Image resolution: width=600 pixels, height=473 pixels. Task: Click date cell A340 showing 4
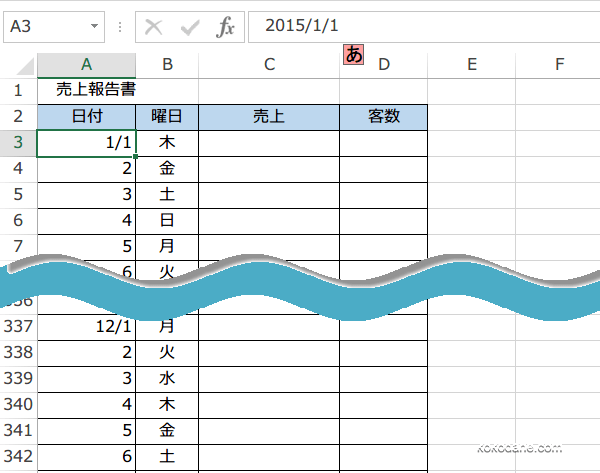86,405
